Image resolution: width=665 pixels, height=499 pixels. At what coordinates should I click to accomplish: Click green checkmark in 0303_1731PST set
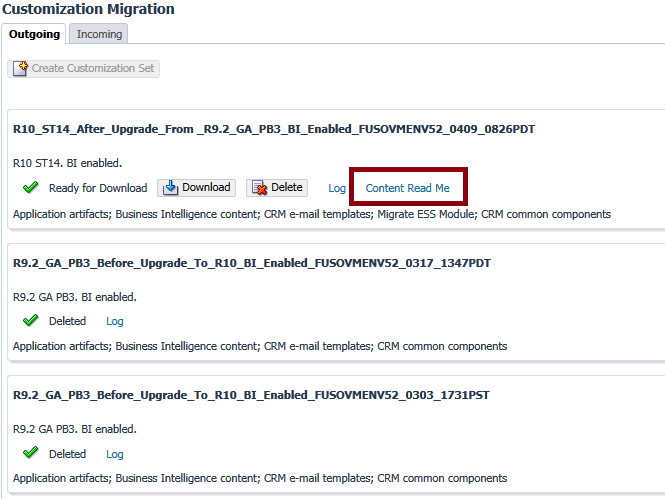[30, 454]
